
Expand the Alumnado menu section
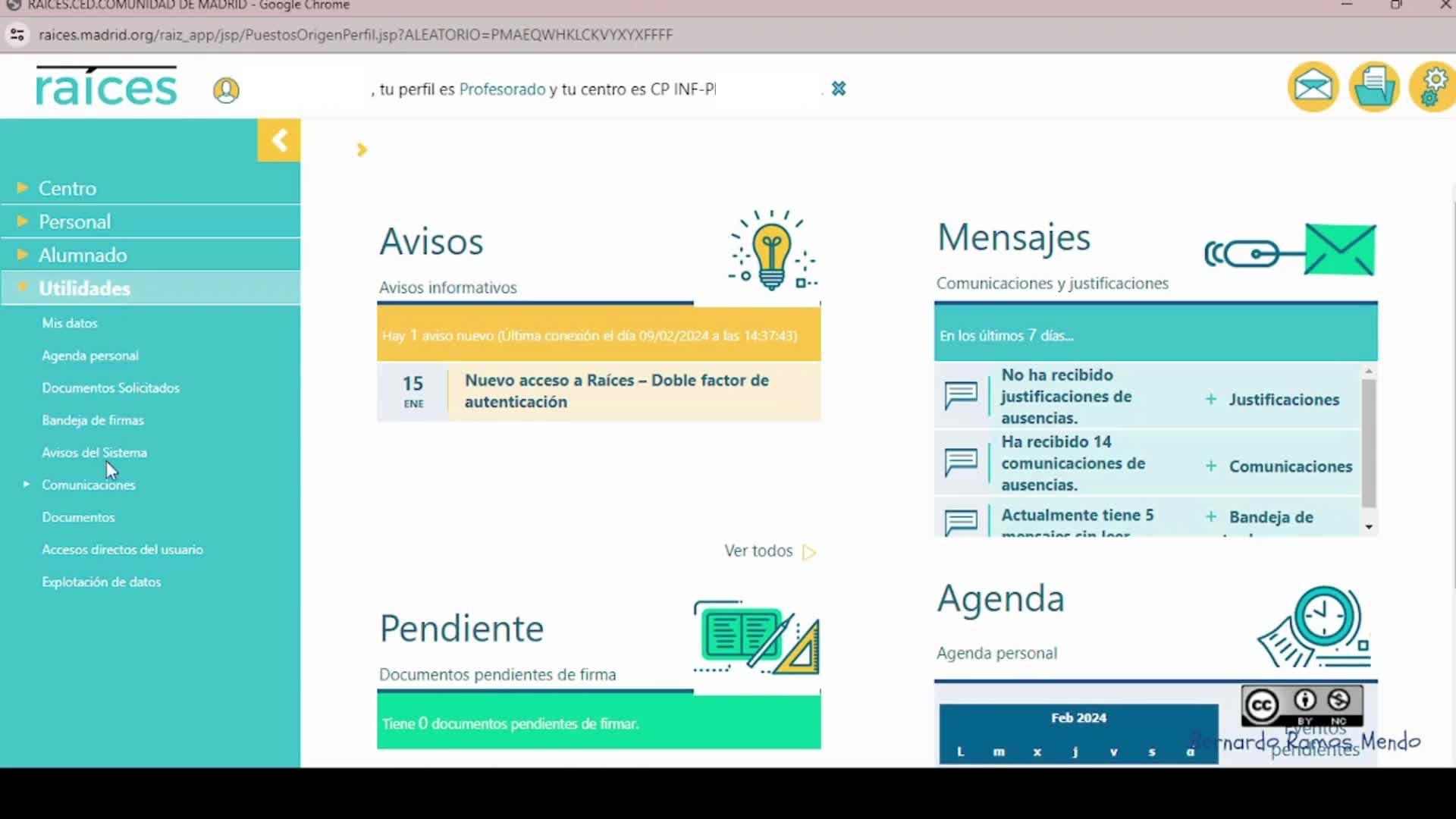(82, 255)
